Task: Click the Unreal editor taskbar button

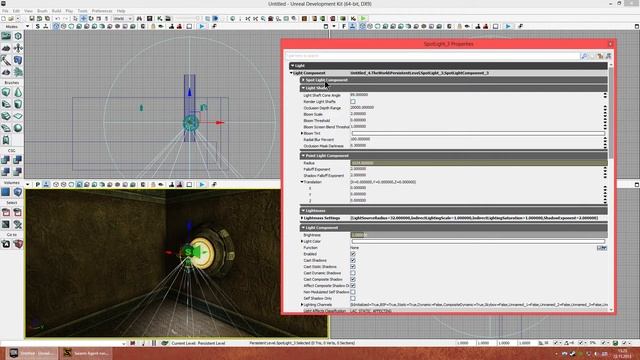Action: [x=32, y=353]
